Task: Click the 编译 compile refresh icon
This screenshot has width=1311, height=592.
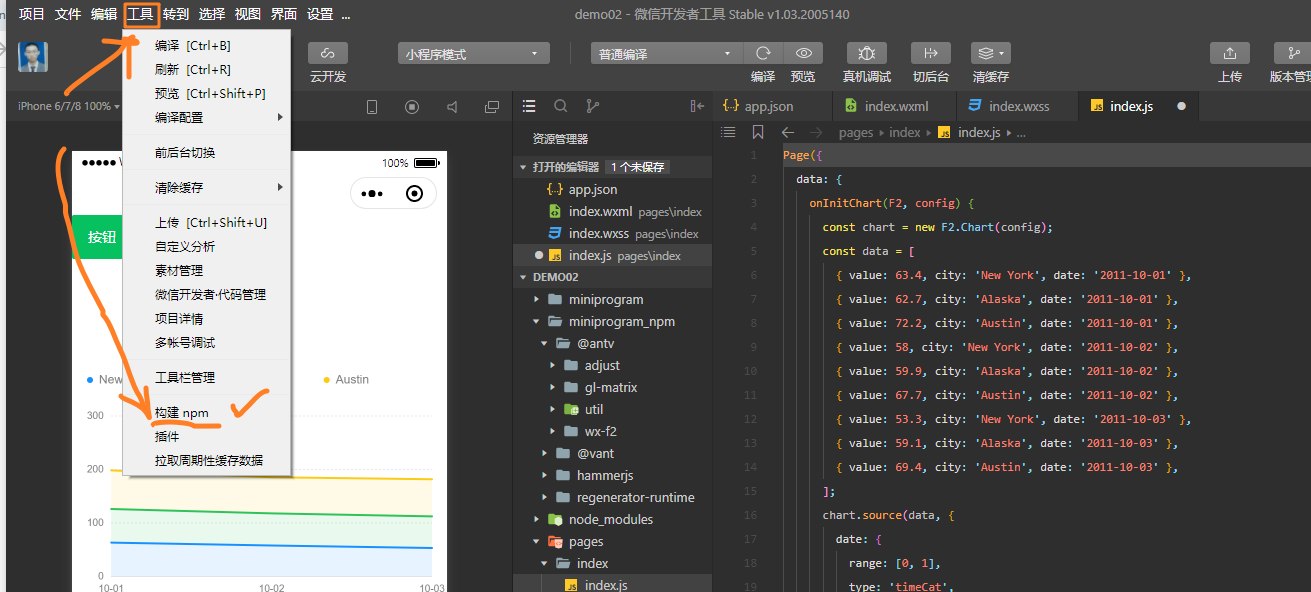Action: (763, 54)
